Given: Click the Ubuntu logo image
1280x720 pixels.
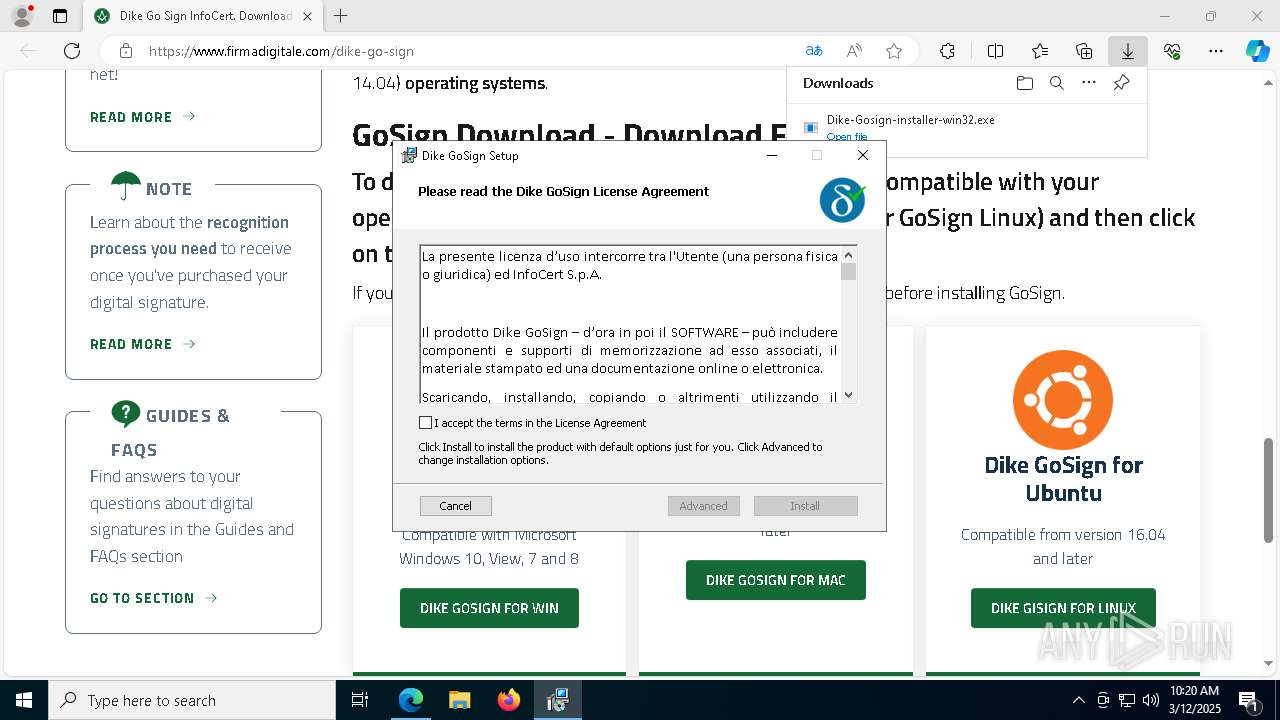Looking at the screenshot, I should pyautogui.click(x=1063, y=400).
